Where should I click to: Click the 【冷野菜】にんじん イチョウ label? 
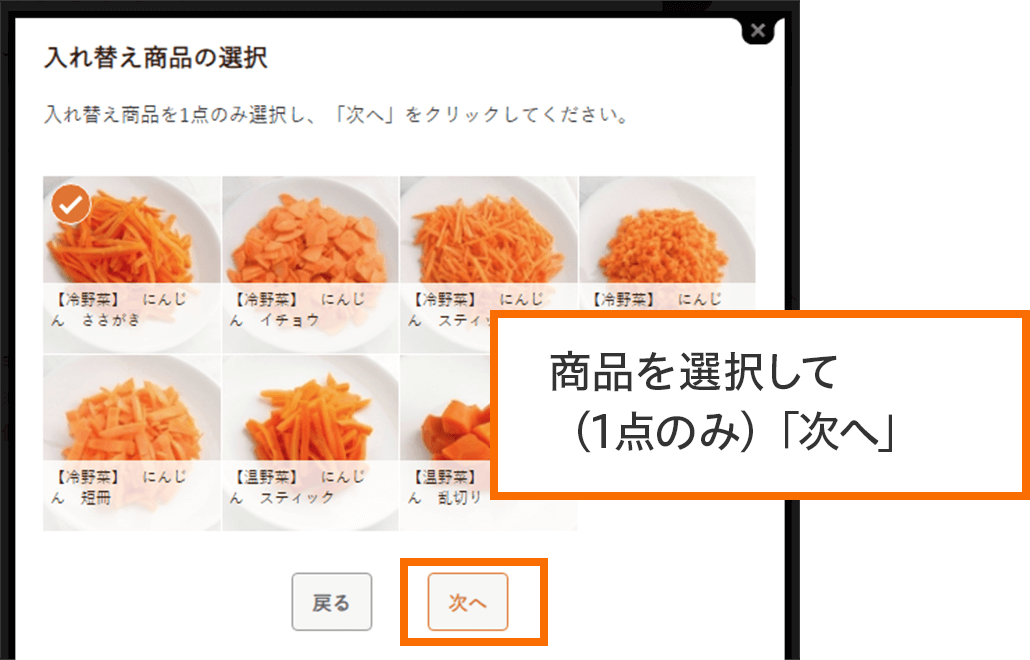[297, 309]
